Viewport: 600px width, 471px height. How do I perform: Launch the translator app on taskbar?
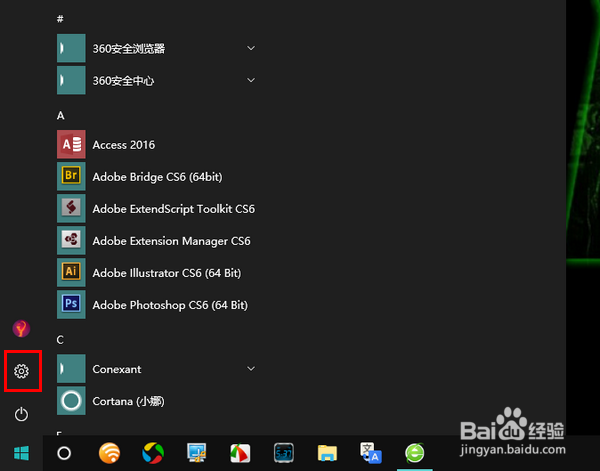click(371, 453)
